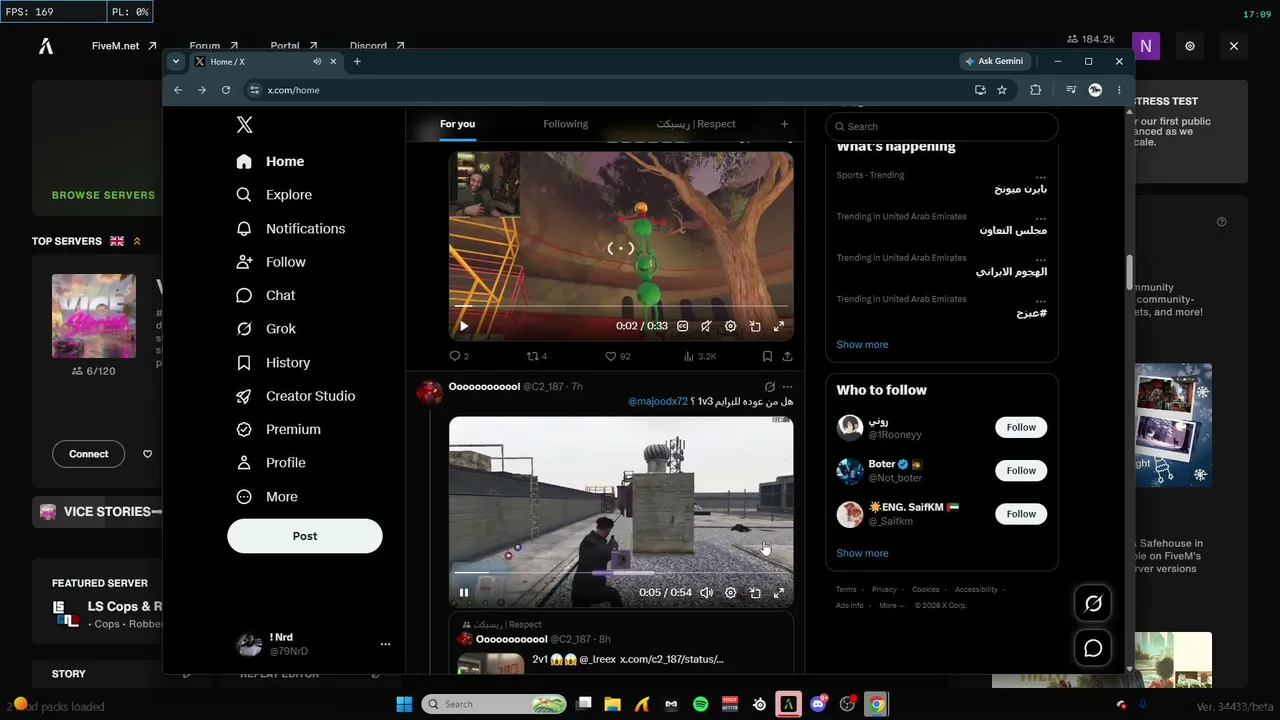The width and height of the screenshot is (1280, 720).
Task: Open Grok actions on Oooooooooool's post
Action: [769, 387]
